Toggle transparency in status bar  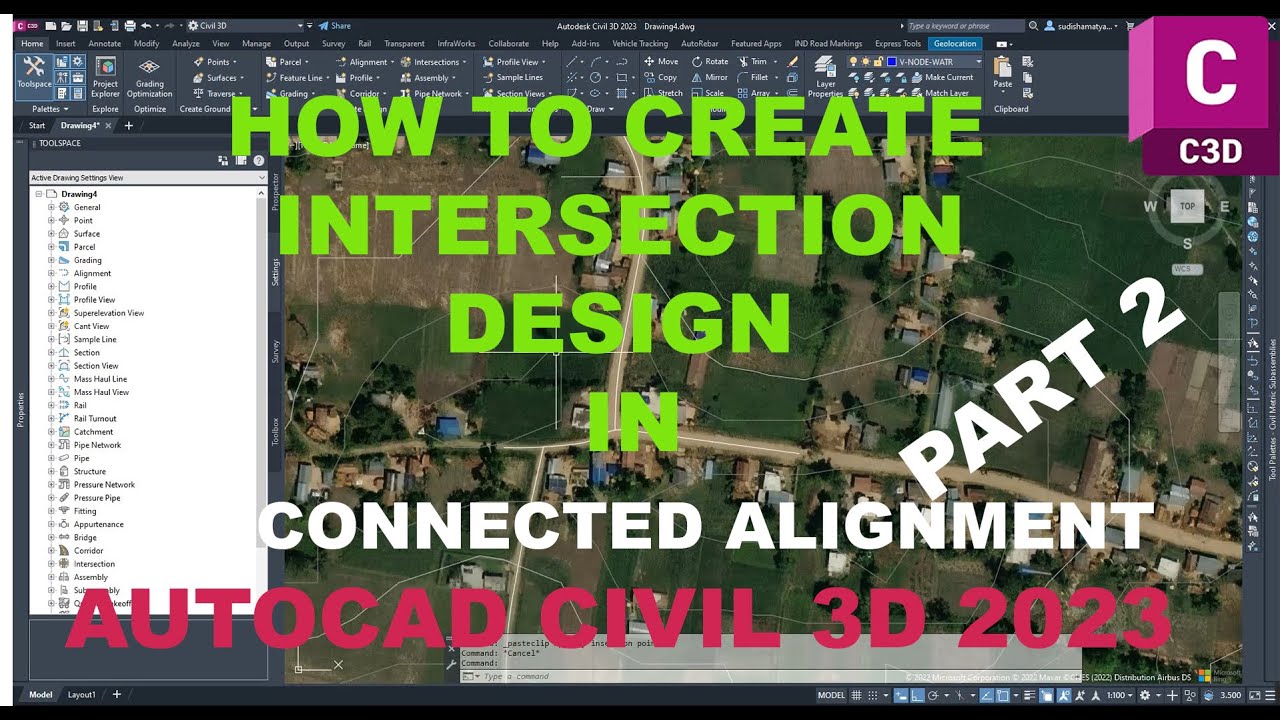1046,695
